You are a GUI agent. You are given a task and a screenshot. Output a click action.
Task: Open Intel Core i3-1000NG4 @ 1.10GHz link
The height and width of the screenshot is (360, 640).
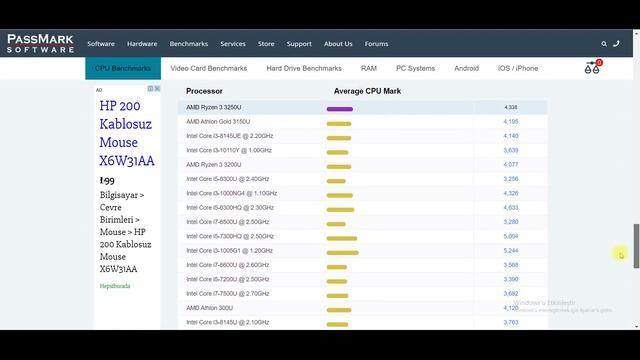click(x=231, y=193)
